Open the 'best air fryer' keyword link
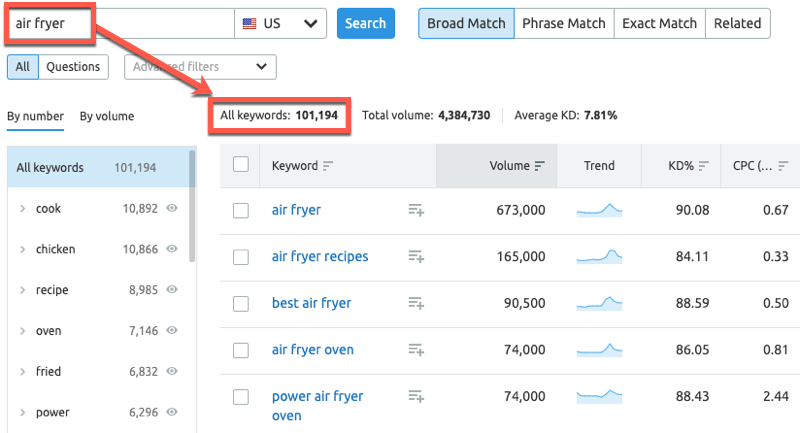The image size is (800, 433). pos(311,303)
